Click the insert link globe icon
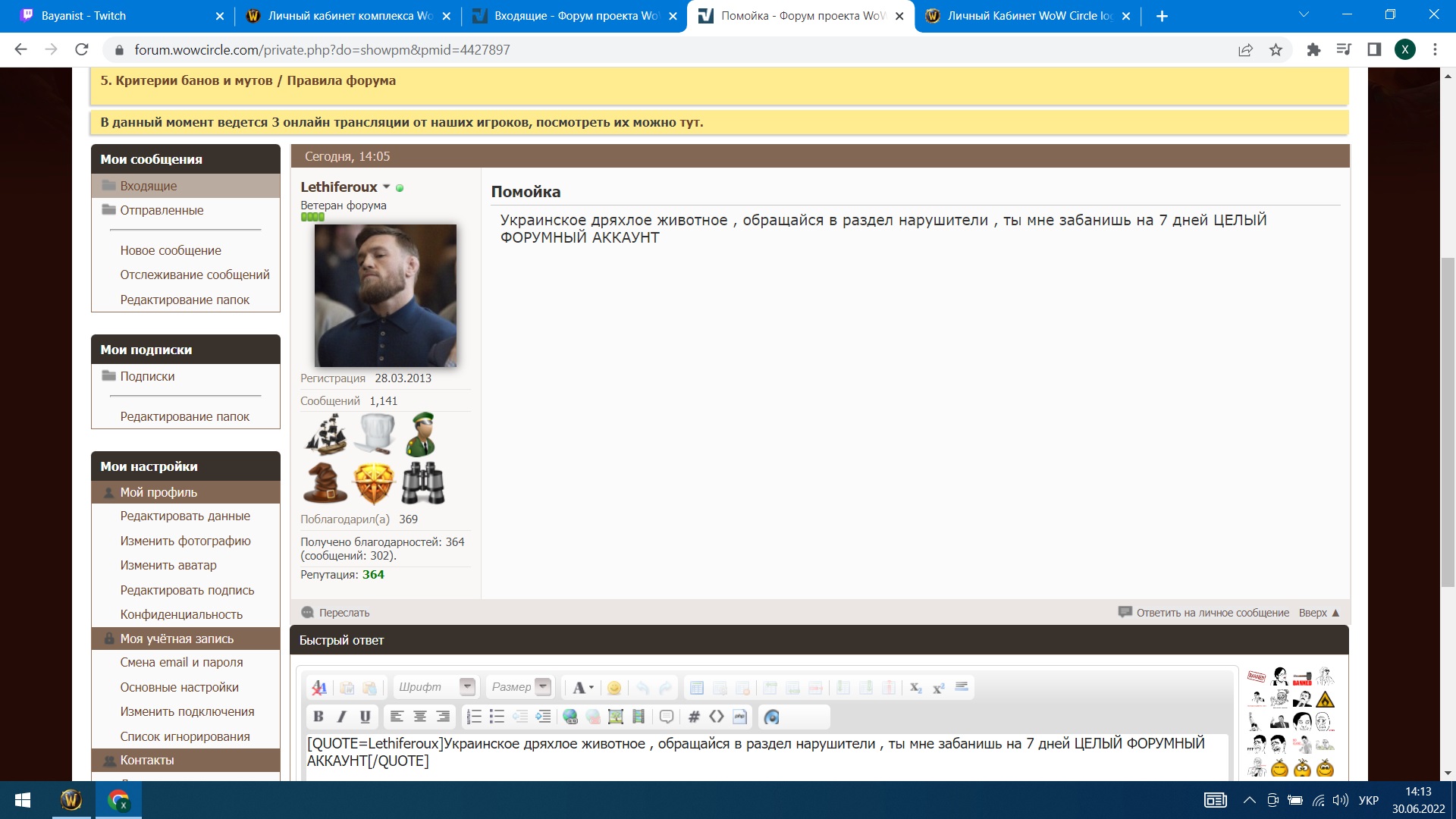1456x819 pixels. point(570,717)
